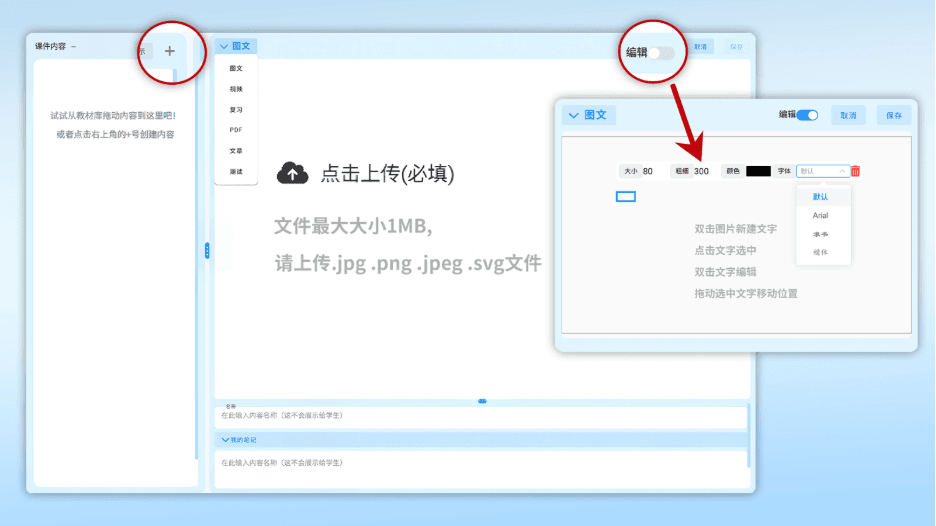Choose Arial from the font list
The height and width of the screenshot is (526, 936).
click(821, 215)
